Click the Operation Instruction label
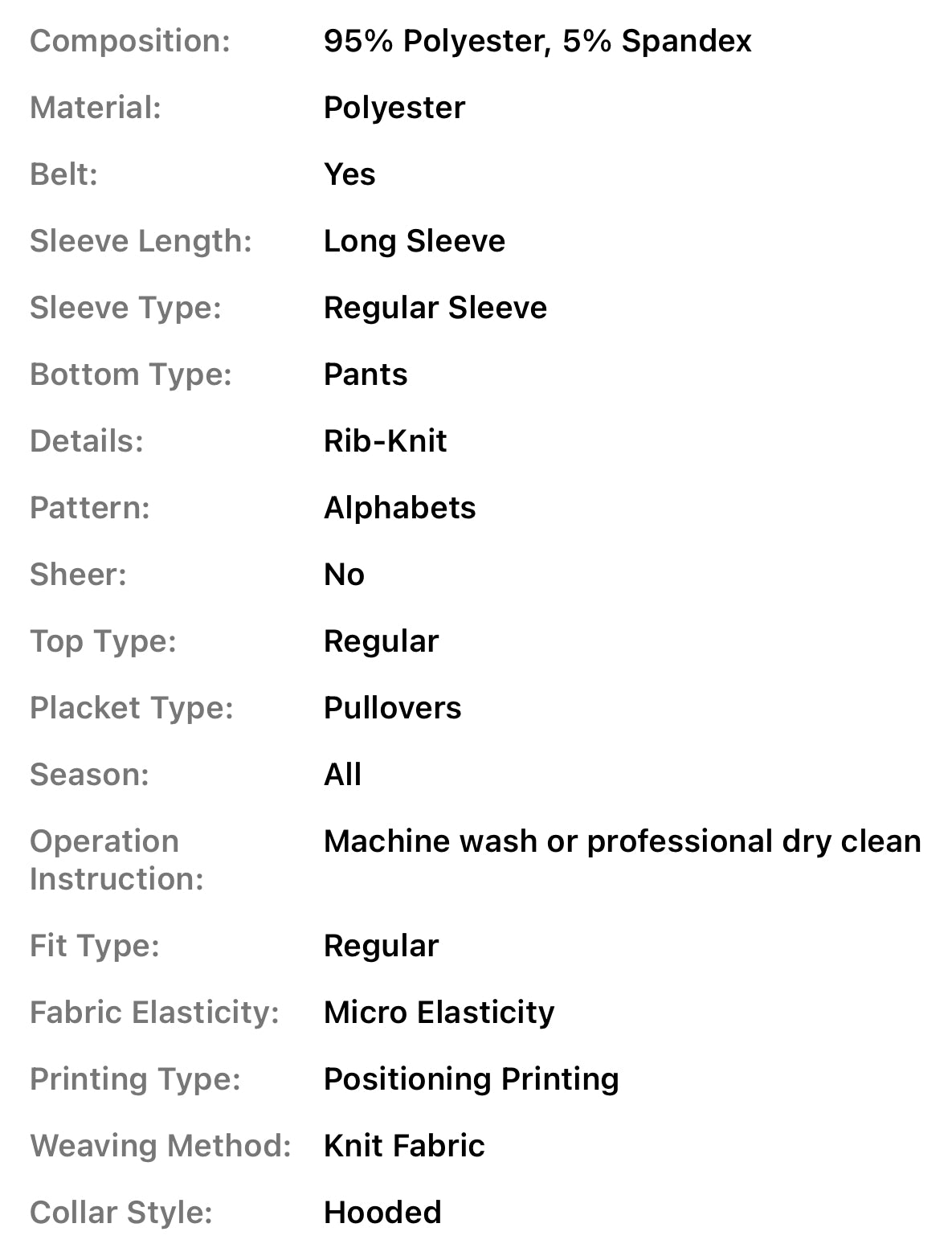The height and width of the screenshot is (1248, 952). [x=116, y=860]
